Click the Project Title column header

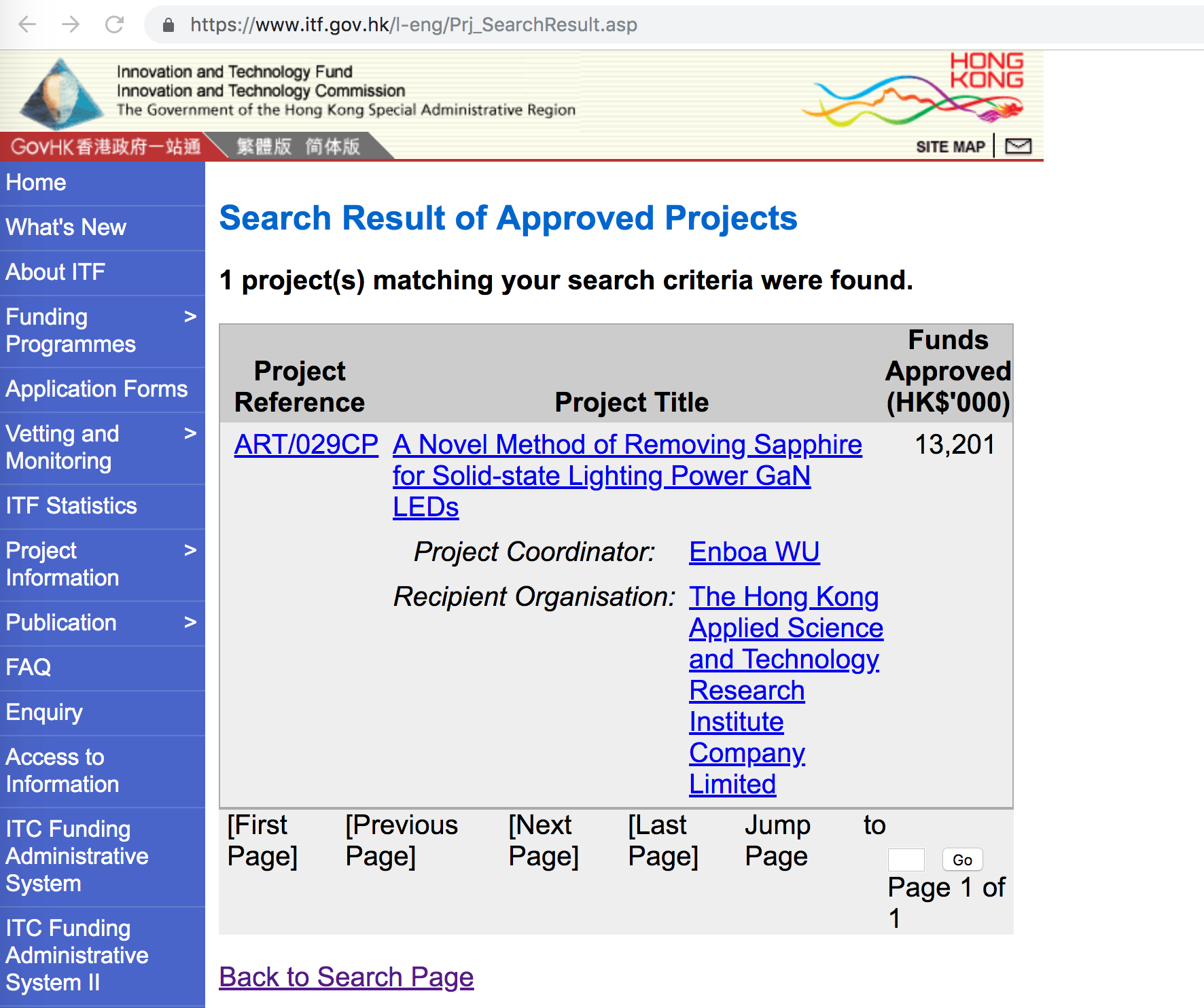click(x=632, y=403)
